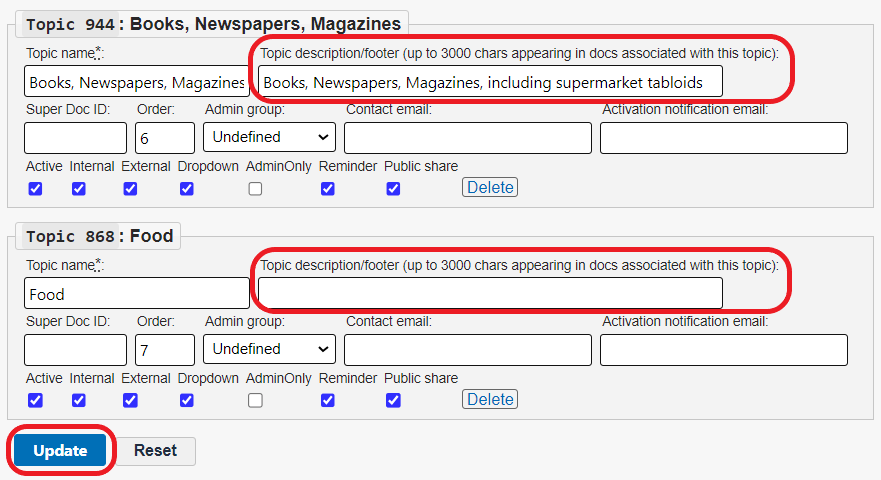This screenshot has width=881, height=480.
Task: Toggle Active checkbox for Food topic
Action: point(35,400)
